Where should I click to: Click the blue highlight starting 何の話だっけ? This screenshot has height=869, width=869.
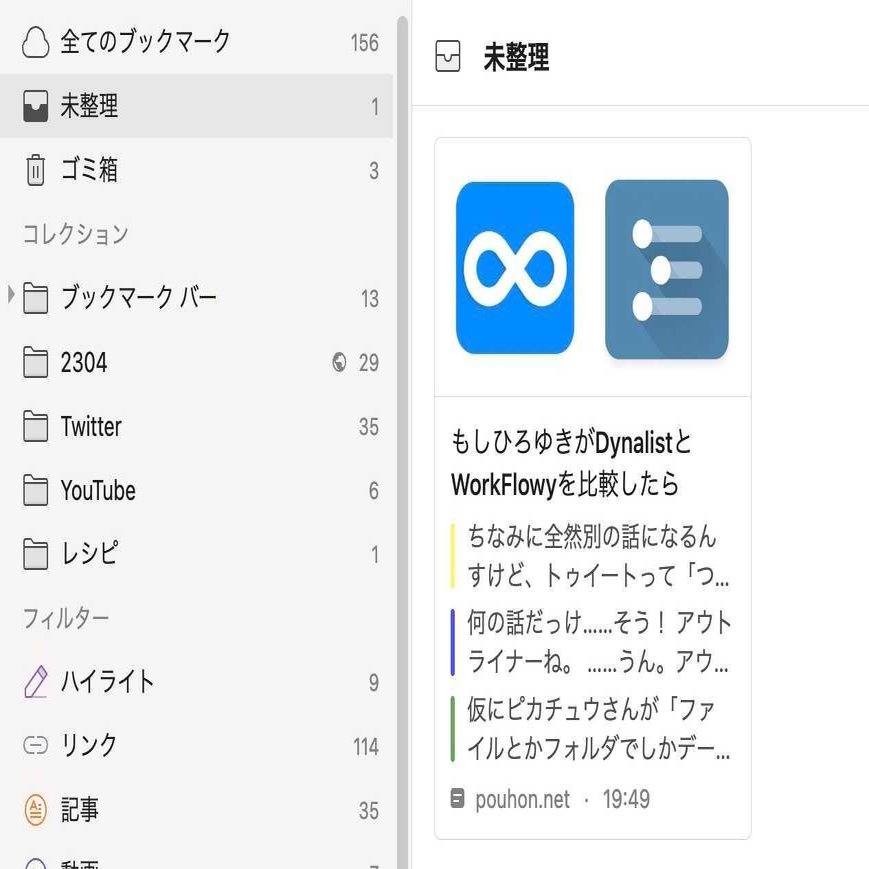tap(591, 642)
